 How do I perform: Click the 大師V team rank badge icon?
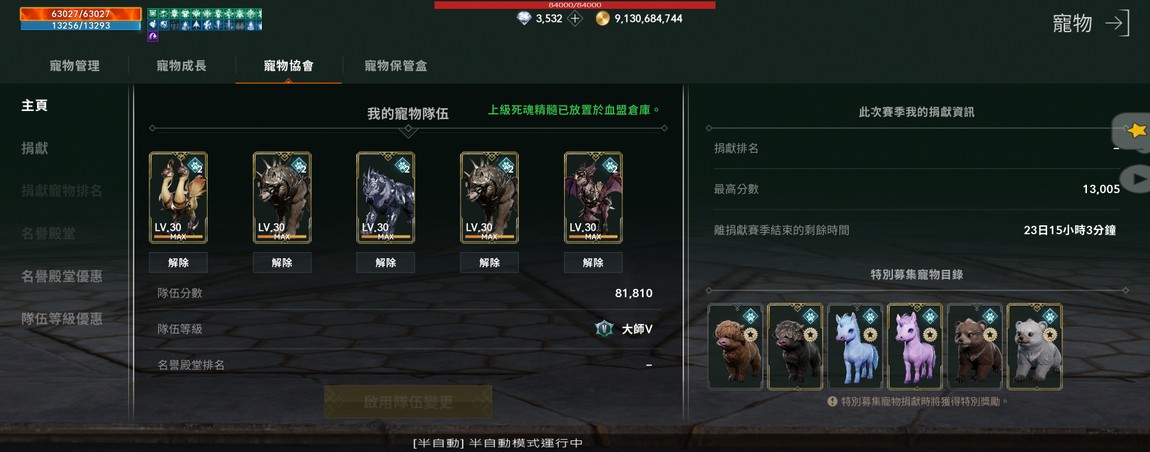pyautogui.click(x=603, y=329)
